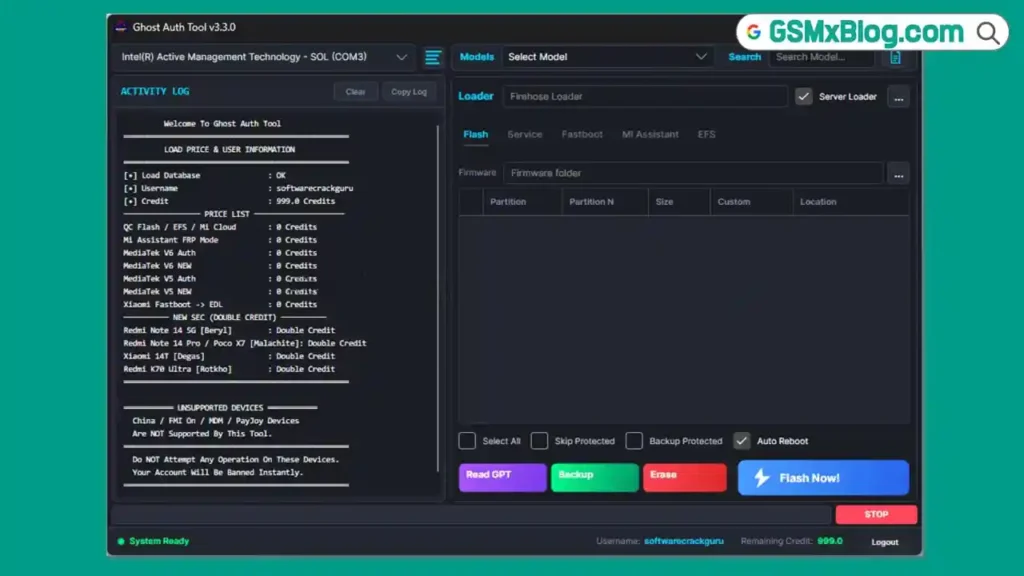The width and height of the screenshot is (1024, 576).
Task: Click the Firmware folder input field
Action: tap(692, 174)
